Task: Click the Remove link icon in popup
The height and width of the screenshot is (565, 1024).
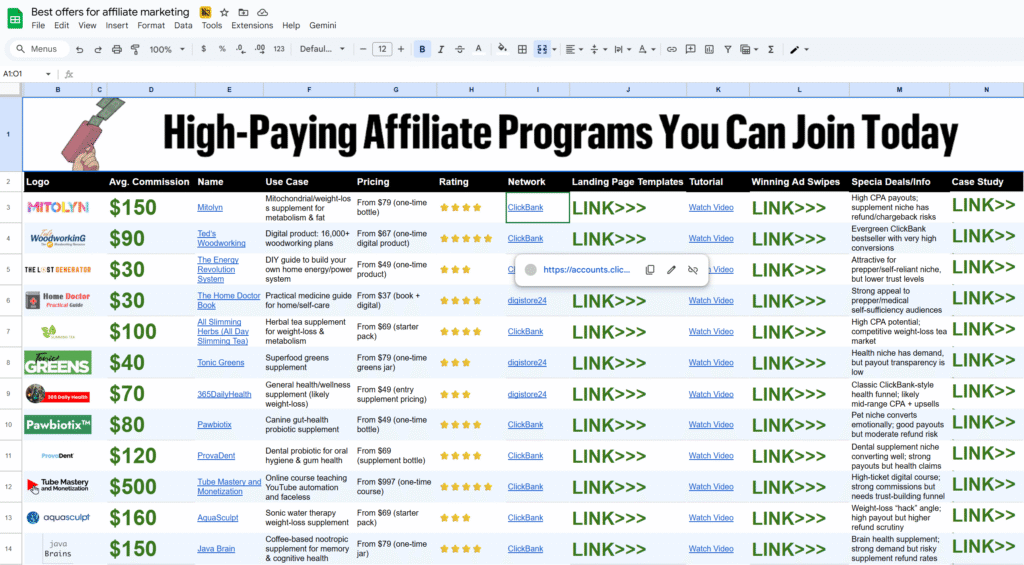Action: coord(693,270)
